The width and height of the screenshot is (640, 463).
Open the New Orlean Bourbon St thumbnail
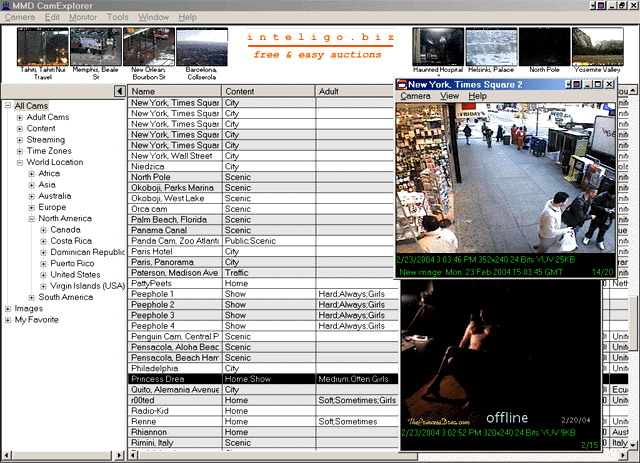[149, 47]
